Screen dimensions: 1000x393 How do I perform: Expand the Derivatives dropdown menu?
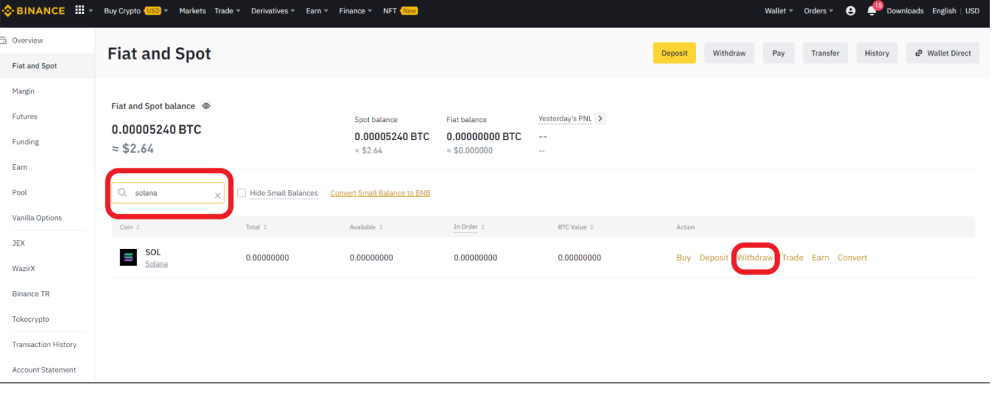coord(273,11)
